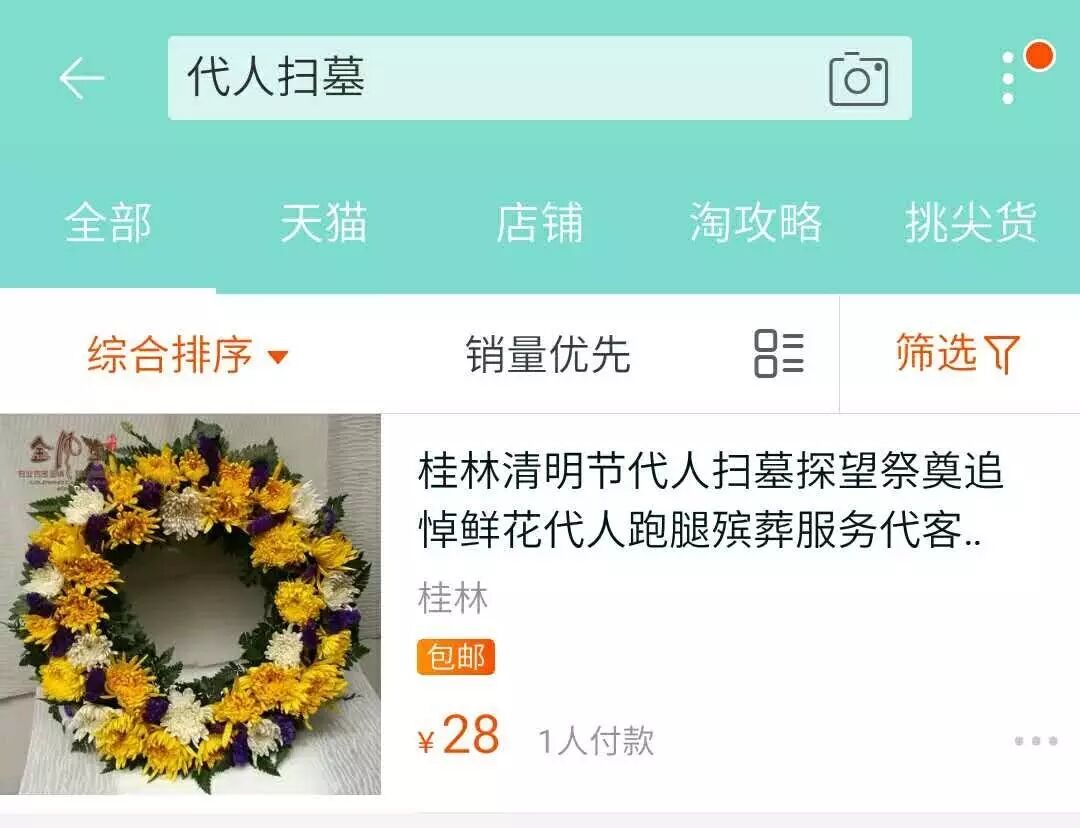Select the 挑尖货 tab
The height and width of the screenshot is (828, 1080).
pyautogui.click(x=971, y=222)
